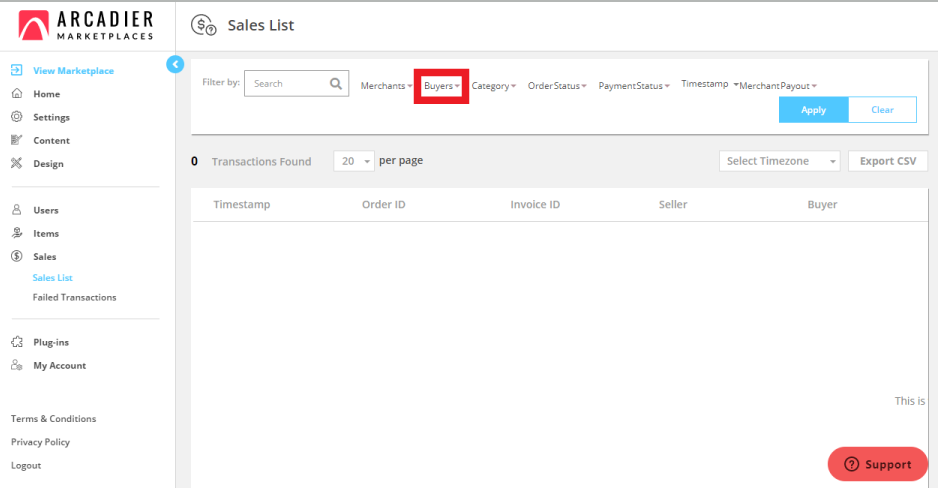Viewport: 938px width, 488px height.
Task: Click the Home house icon
Action: tap(17, 93)
